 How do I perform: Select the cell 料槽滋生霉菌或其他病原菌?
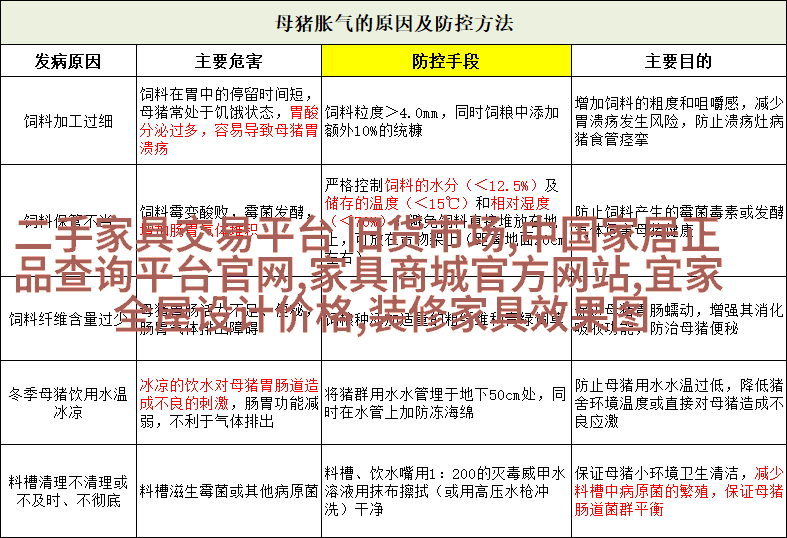point(229,491)
